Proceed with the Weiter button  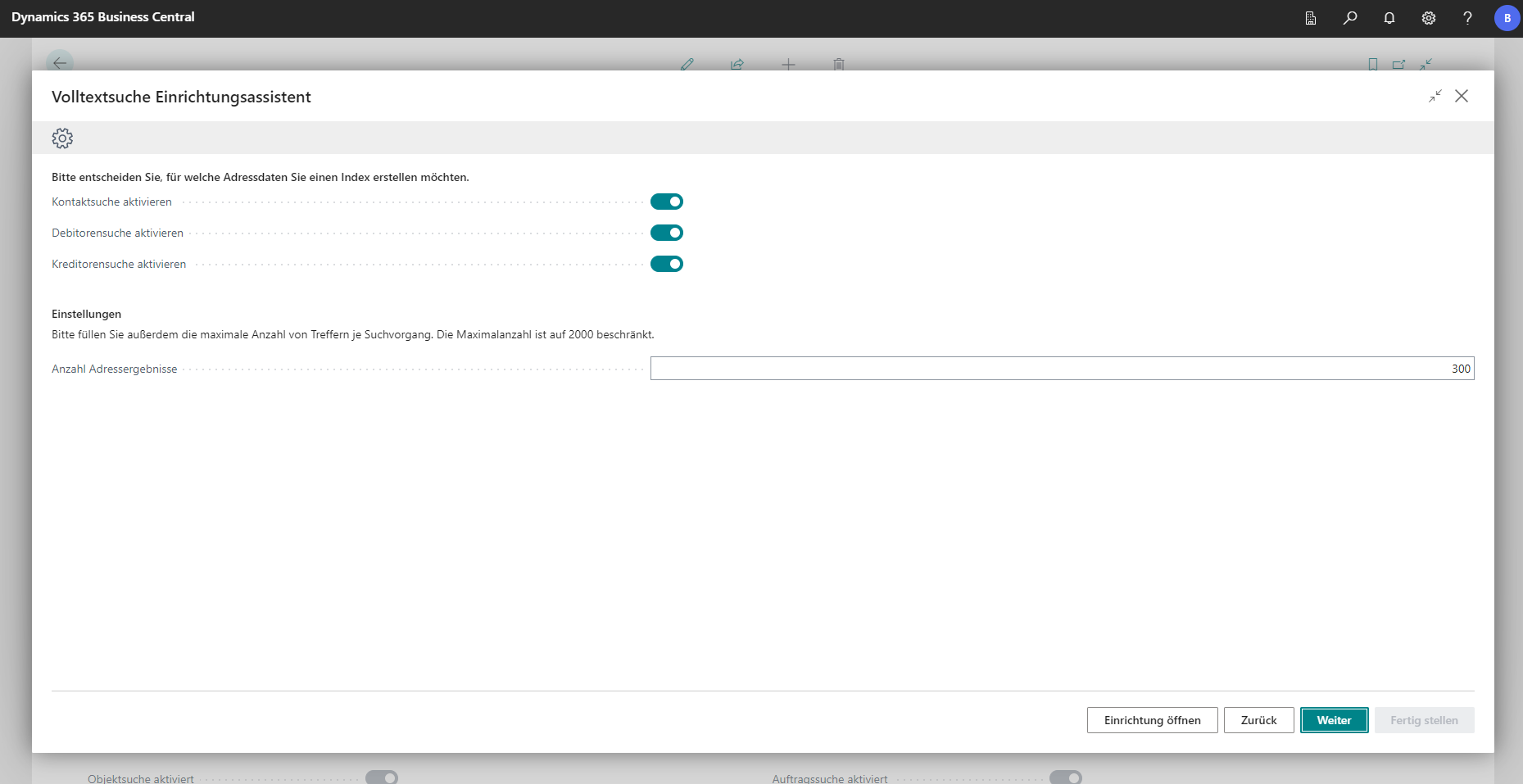(x=1334, y=720)
